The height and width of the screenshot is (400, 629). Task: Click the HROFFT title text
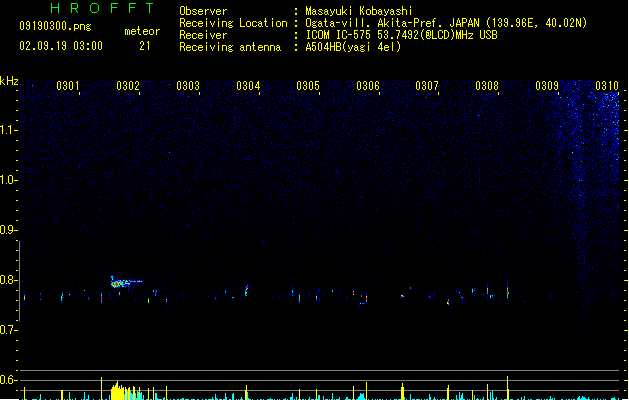(x=103, y=8)
